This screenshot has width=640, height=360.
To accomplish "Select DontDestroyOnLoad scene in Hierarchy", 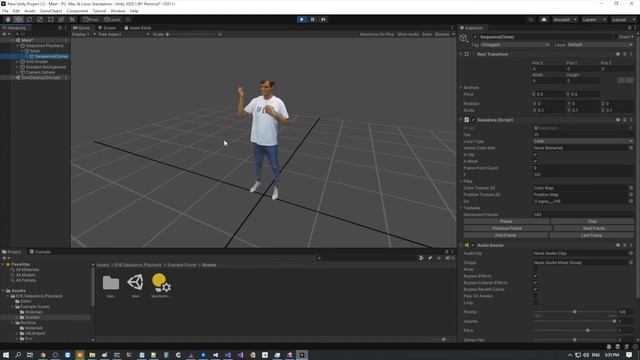I will 40,78.
